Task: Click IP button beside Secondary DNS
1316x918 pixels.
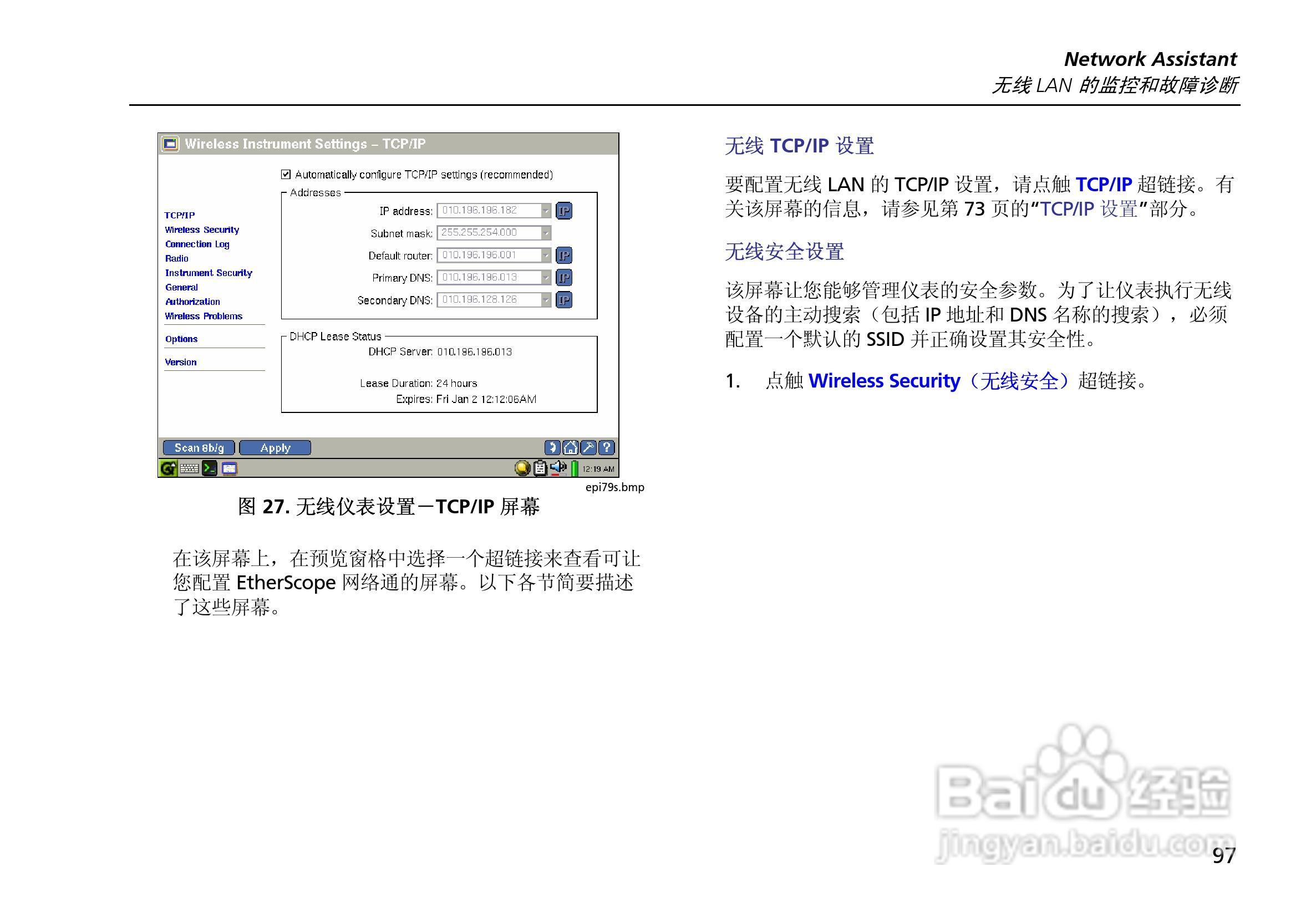Action: click(564, 300)
